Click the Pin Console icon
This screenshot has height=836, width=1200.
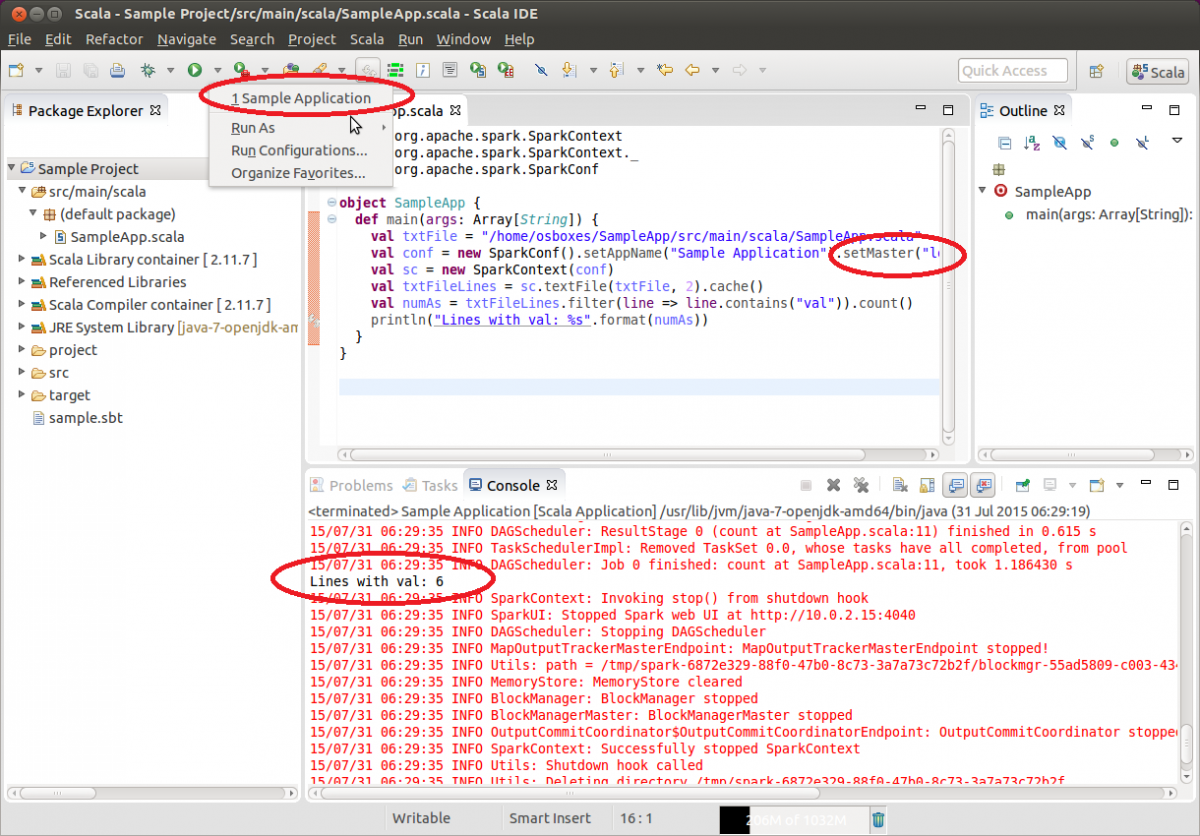coord(1024,485)
